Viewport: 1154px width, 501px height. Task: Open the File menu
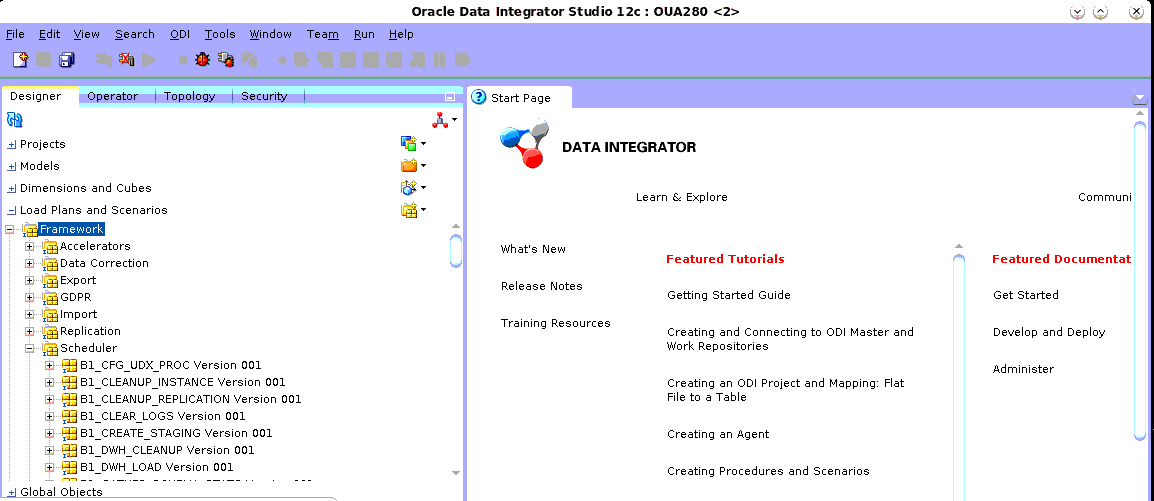[x=15, y=34]
